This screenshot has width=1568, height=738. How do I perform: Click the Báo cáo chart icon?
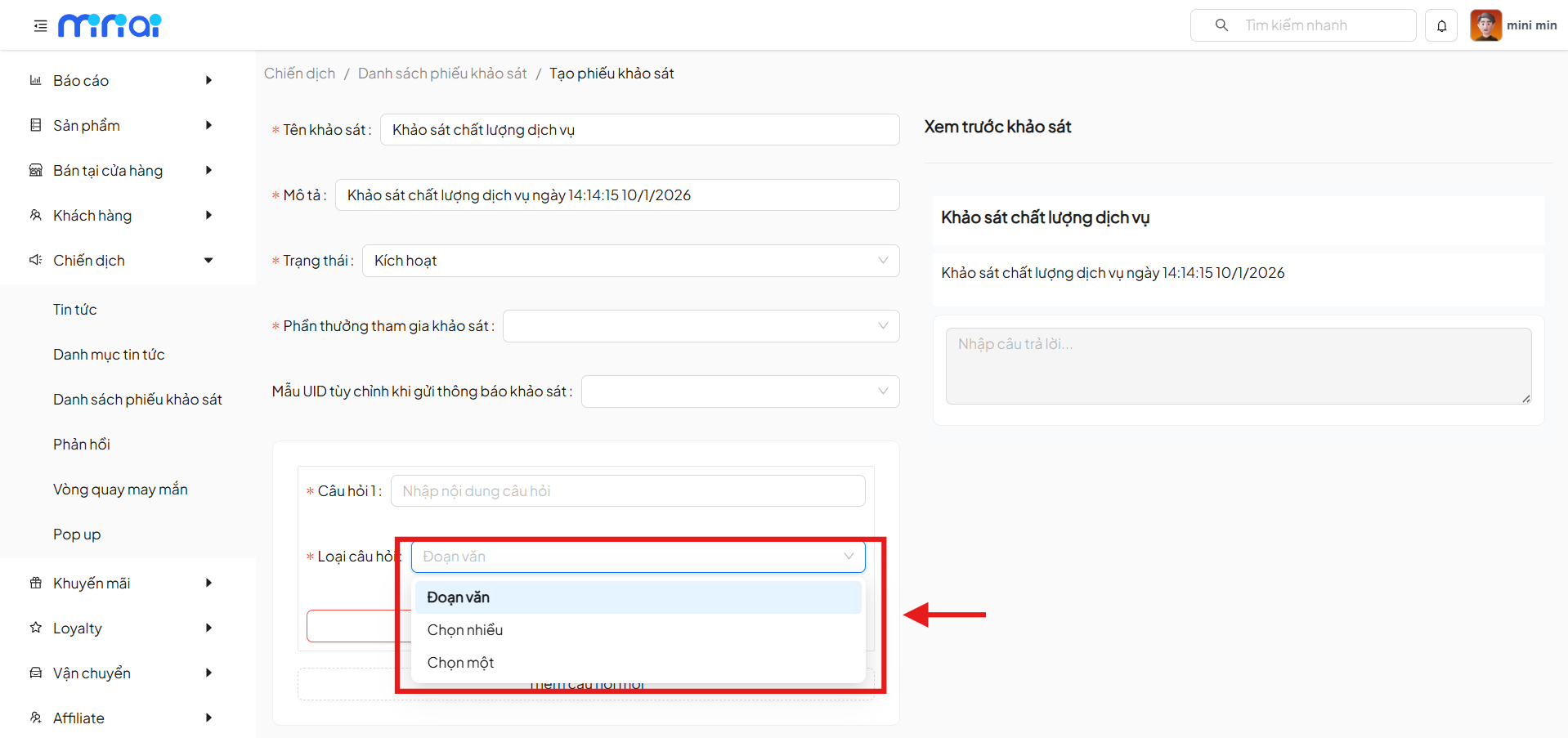pyautogui.click(x=35, y=80)
